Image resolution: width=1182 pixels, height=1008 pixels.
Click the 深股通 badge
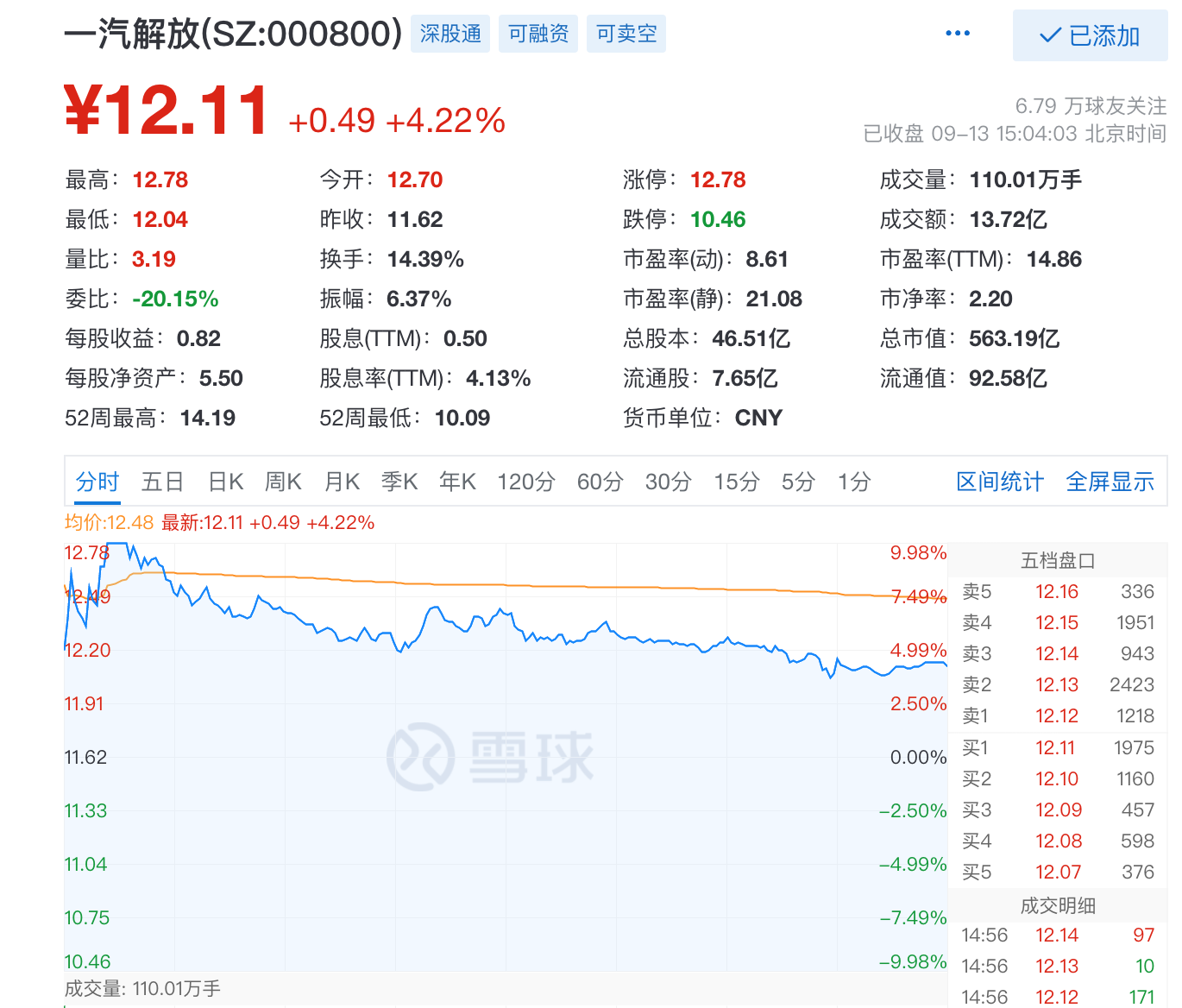tap(450, 34)
